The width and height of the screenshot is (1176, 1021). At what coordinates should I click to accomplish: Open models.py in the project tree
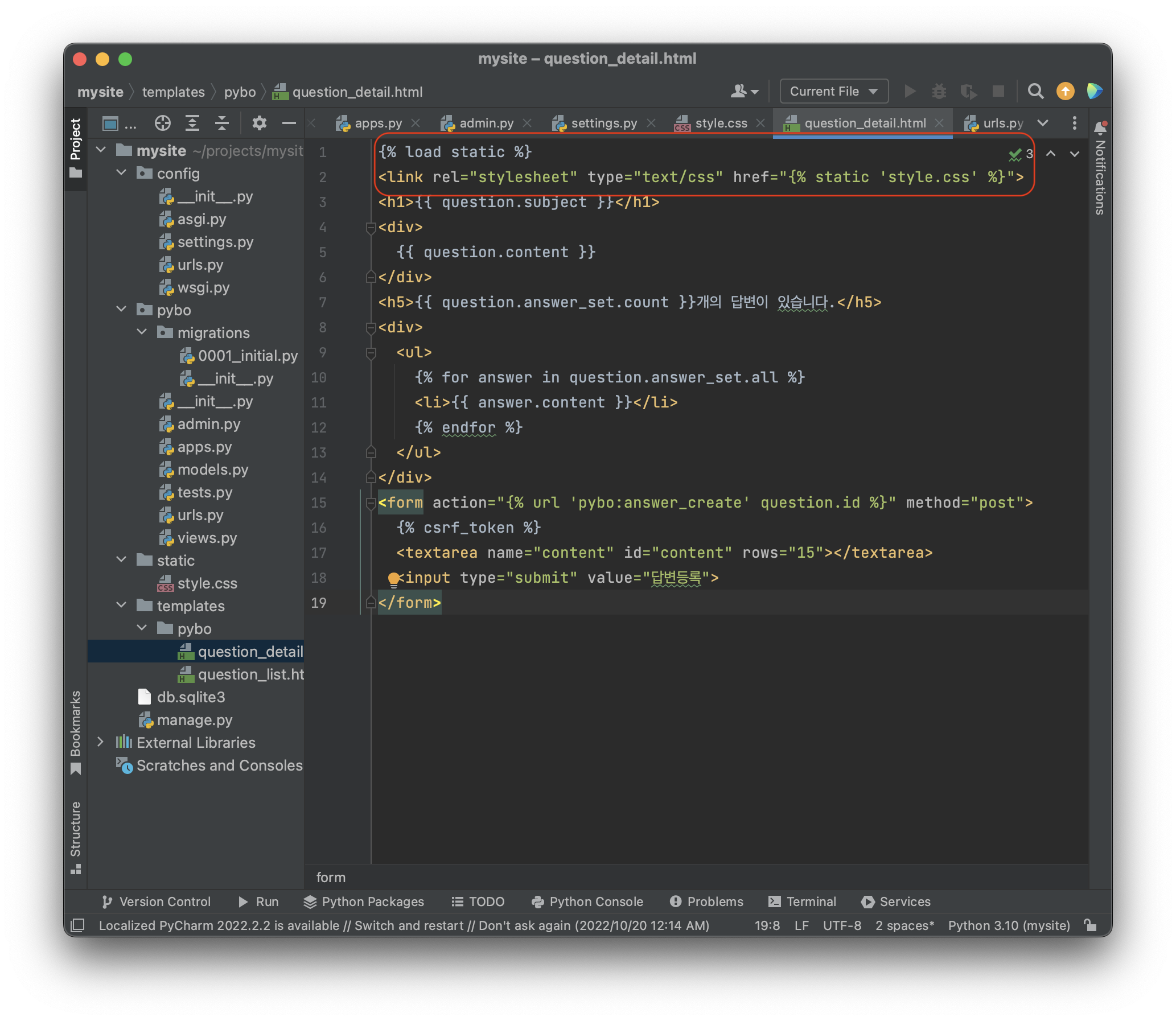[212, 470]
